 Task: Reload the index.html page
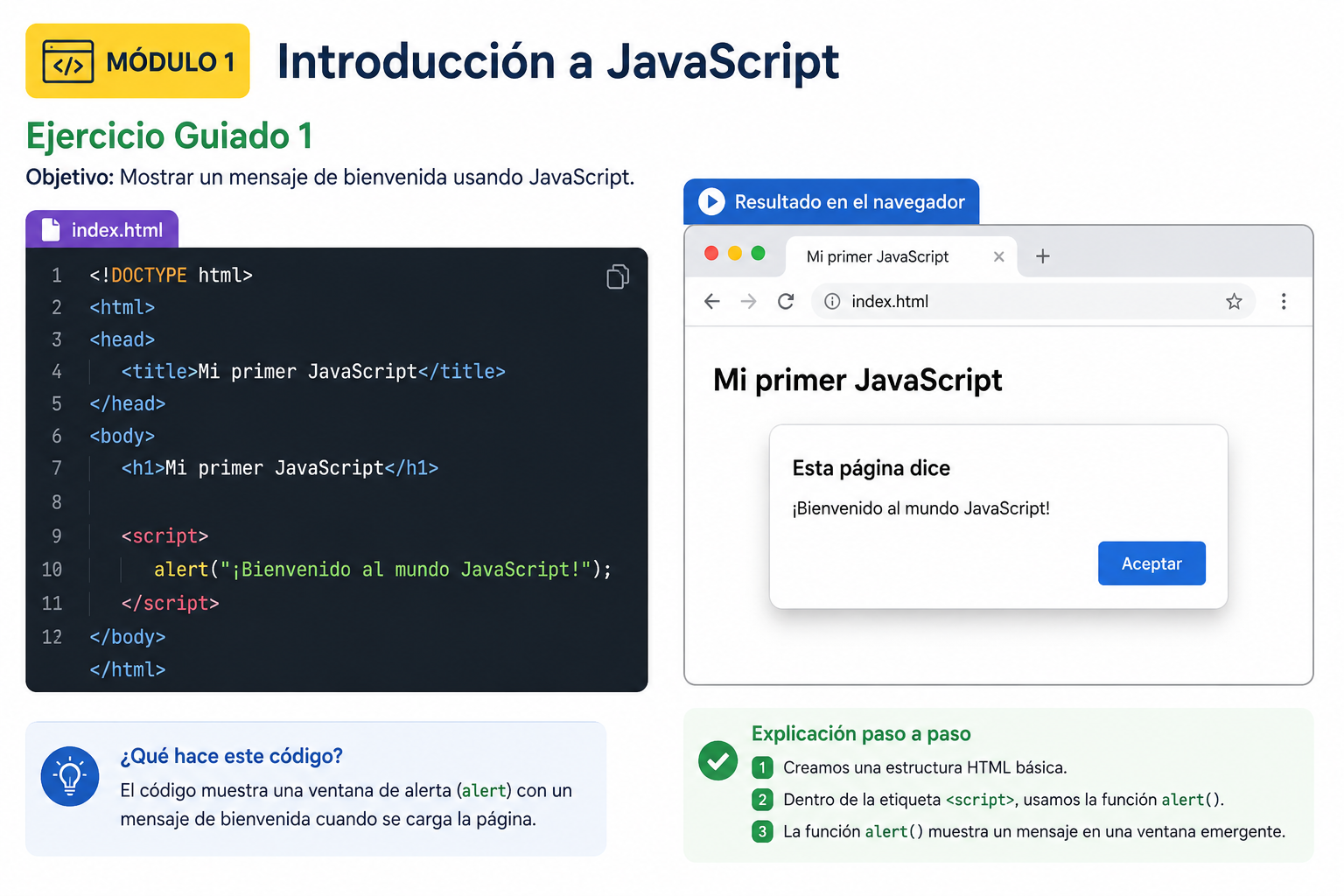coord(786,301)
